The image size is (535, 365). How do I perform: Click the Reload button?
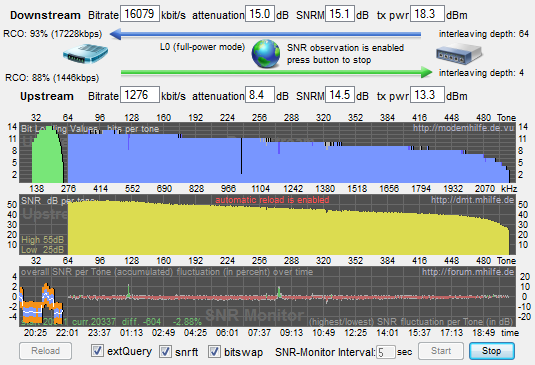[x=45, y=351]
